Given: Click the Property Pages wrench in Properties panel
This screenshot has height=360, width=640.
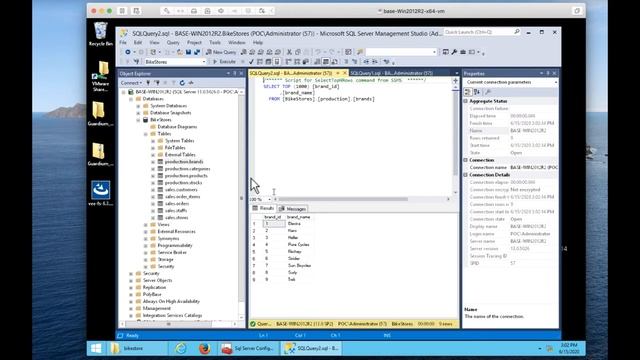Looking at the screenshot, I should (488, 92).
